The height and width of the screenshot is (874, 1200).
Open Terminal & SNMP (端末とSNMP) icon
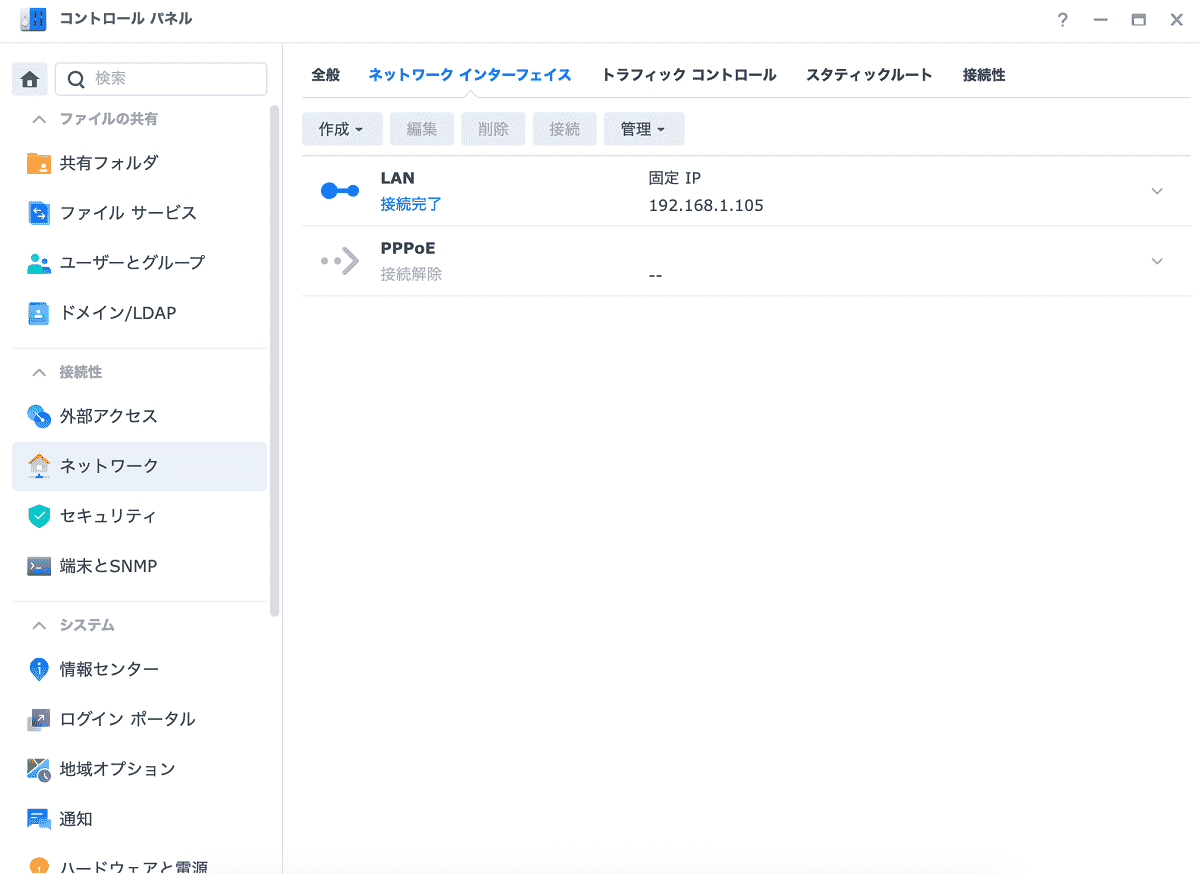pos(39,566)
